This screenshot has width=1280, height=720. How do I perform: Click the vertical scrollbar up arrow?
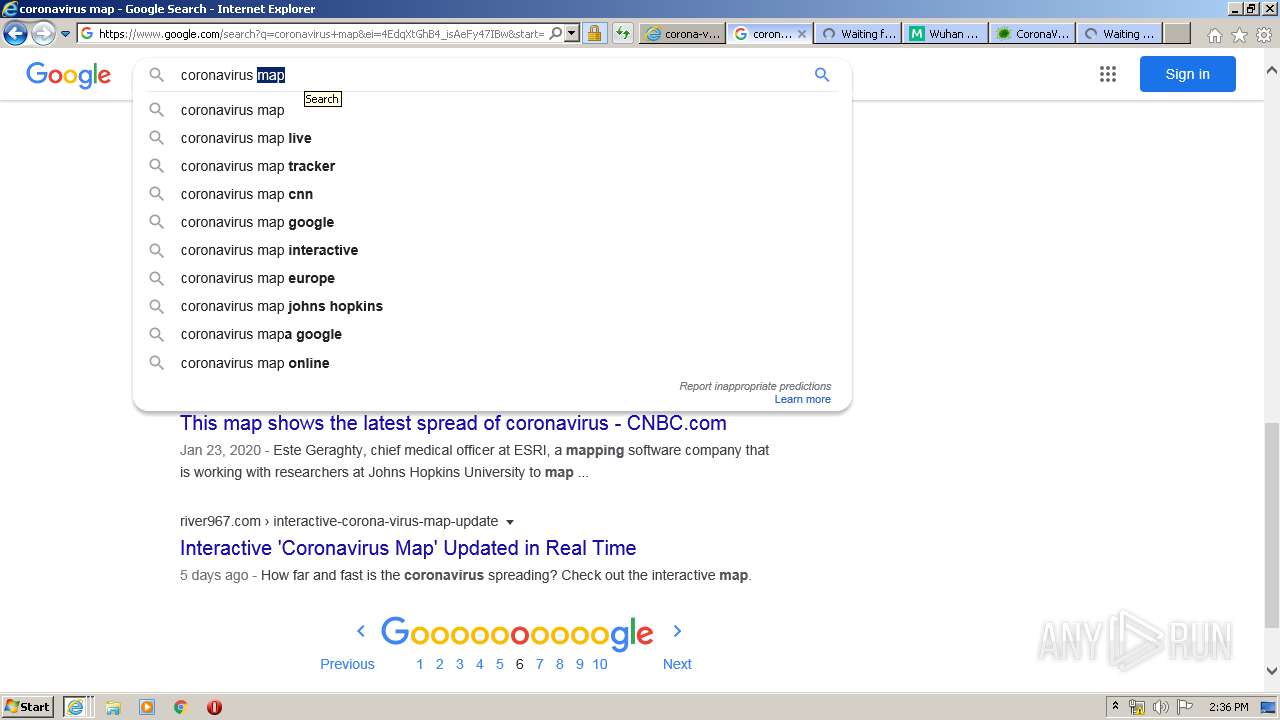click(1272, 71)
